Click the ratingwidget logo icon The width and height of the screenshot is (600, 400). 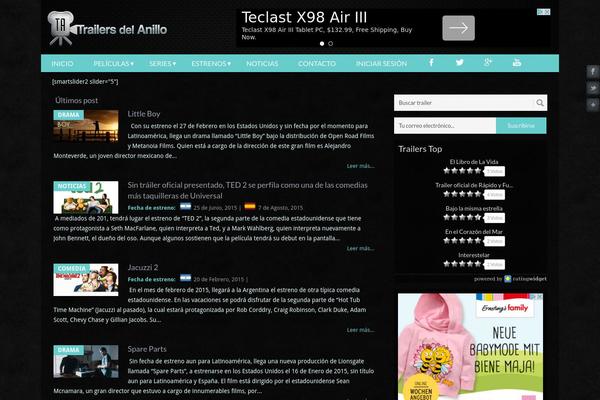click(508, 279)
